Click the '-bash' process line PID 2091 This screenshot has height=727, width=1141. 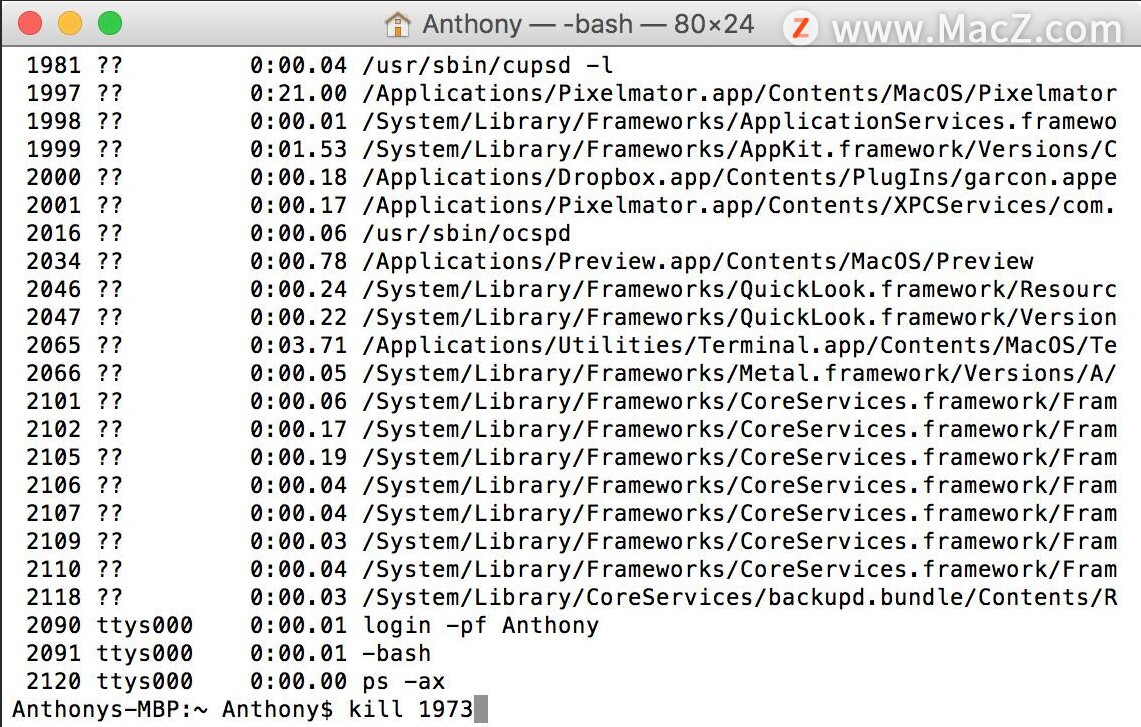[228, 653]
